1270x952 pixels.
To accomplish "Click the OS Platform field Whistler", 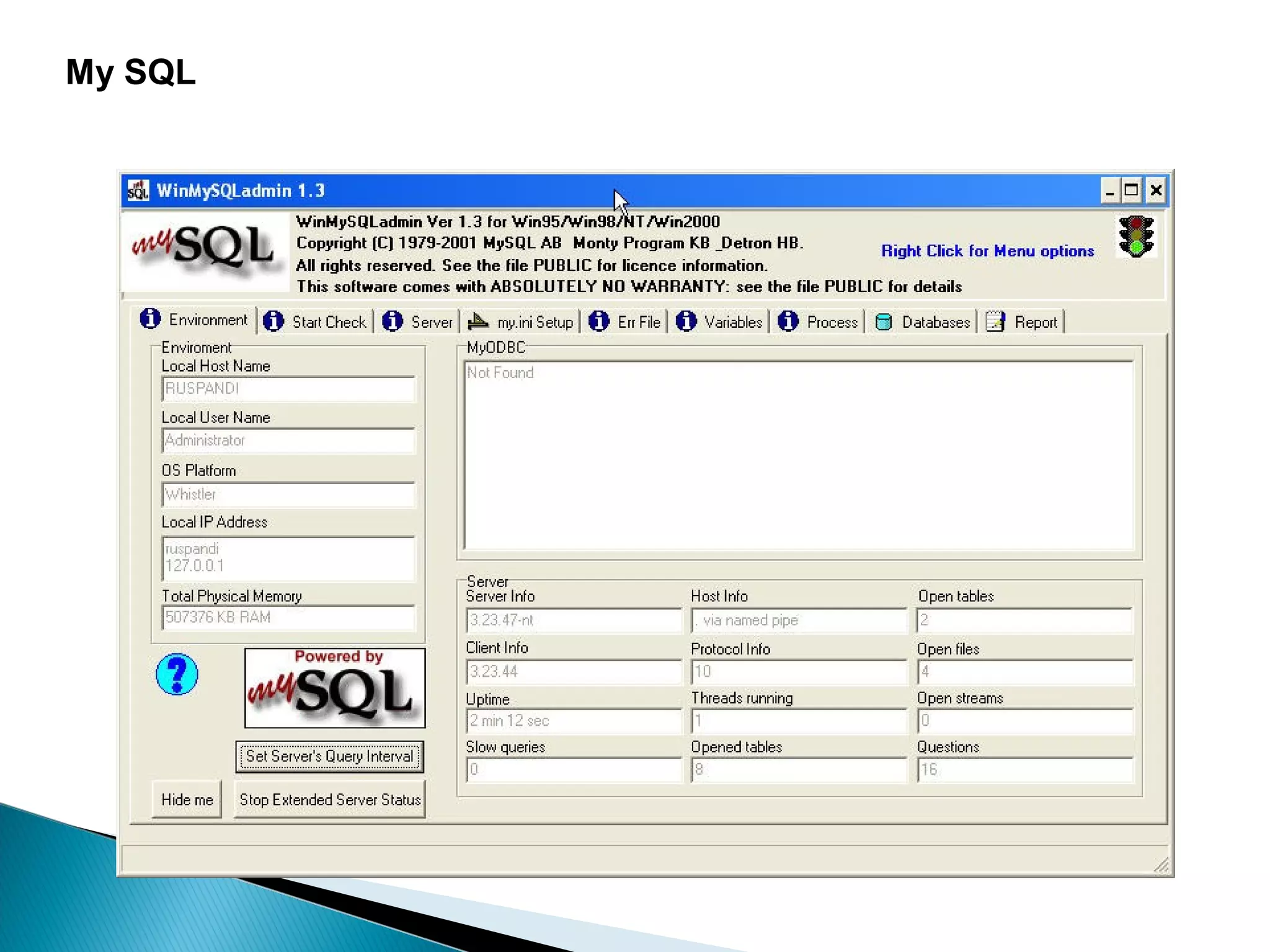I will click(x=288, y=495).
